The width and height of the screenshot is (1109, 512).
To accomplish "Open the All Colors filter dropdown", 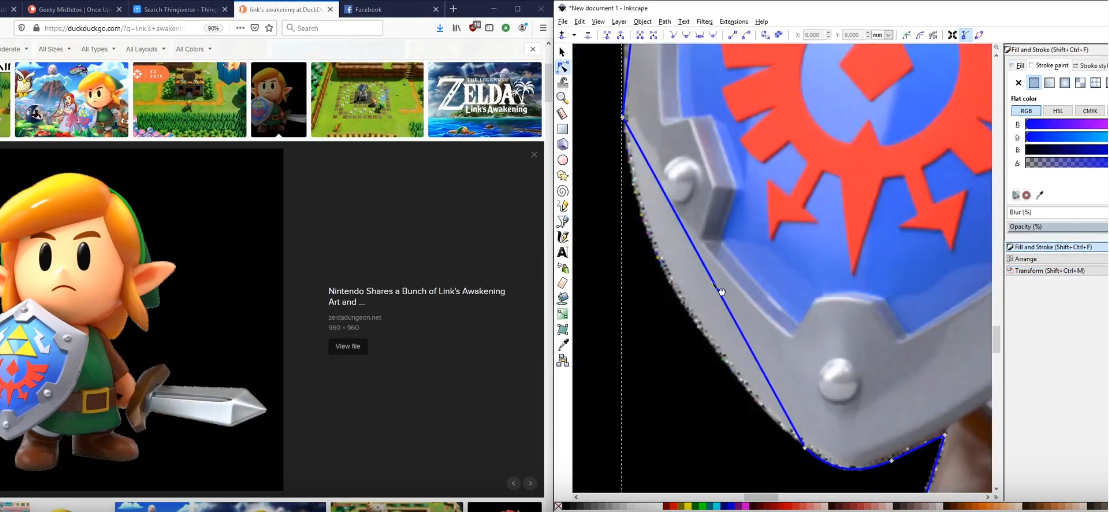I will [192, 50].
